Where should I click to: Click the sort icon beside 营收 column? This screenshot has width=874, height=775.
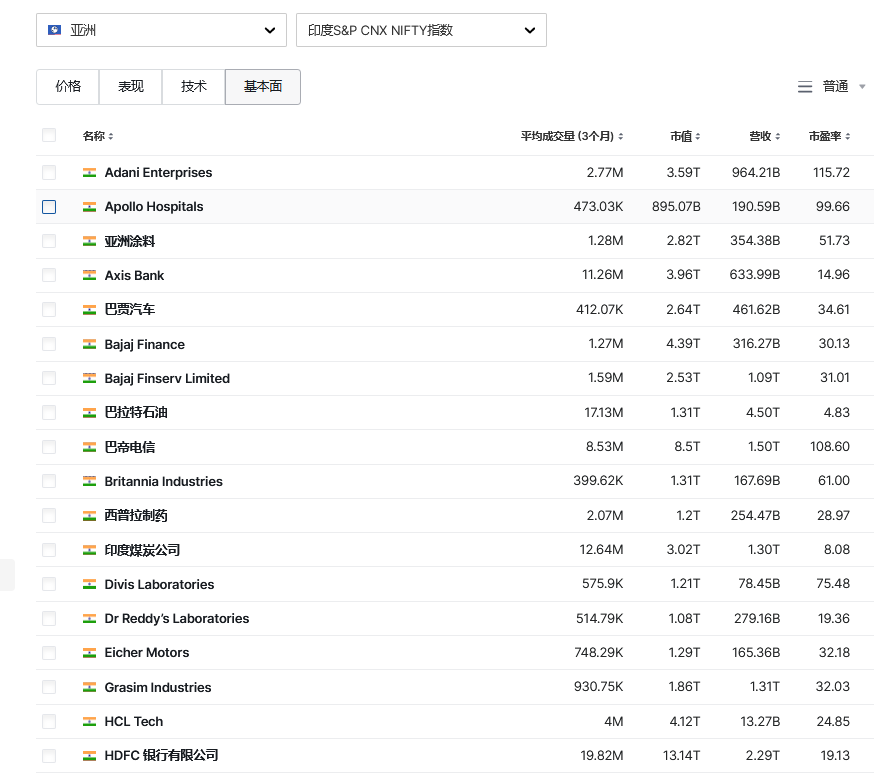click(x=776, y=136)
